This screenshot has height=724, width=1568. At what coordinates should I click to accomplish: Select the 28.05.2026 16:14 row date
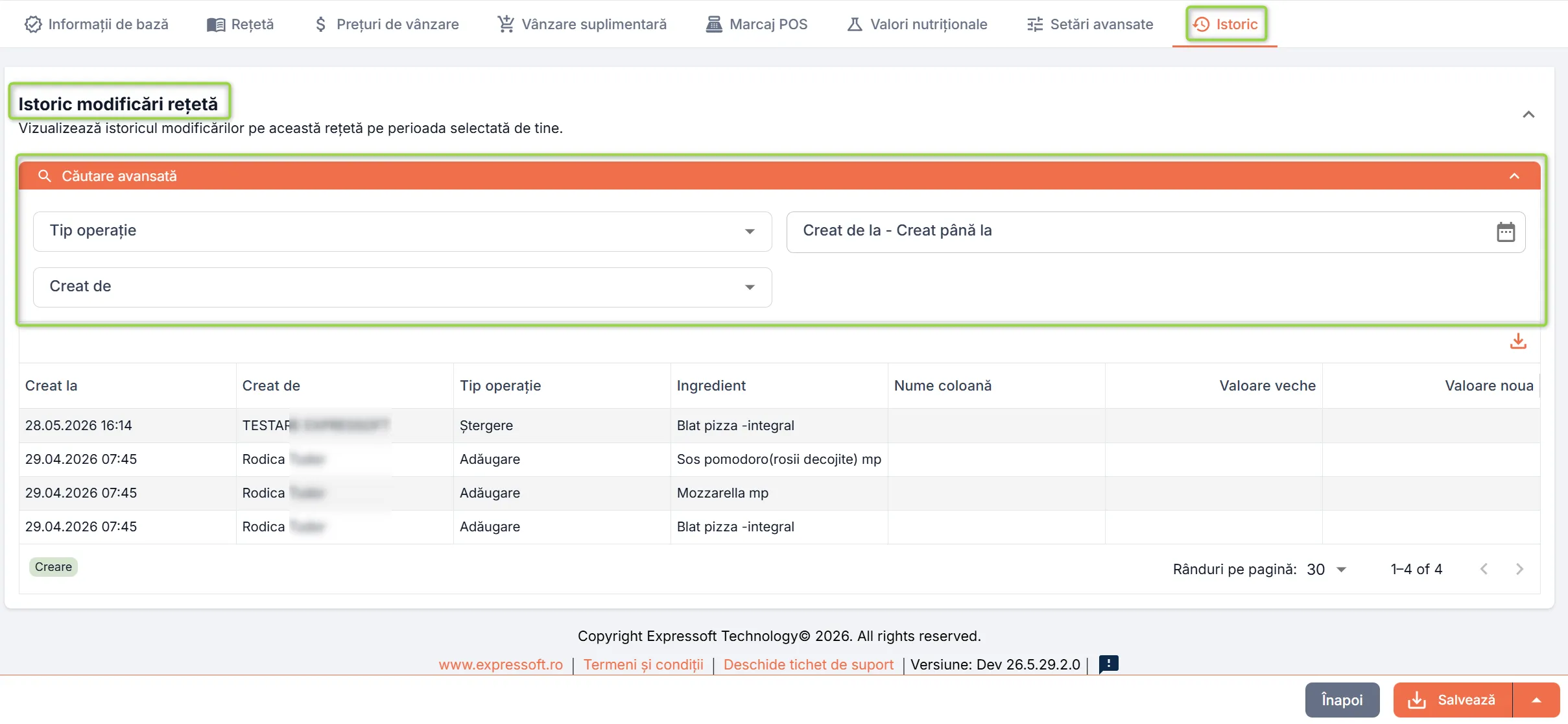tap(78, 426)
